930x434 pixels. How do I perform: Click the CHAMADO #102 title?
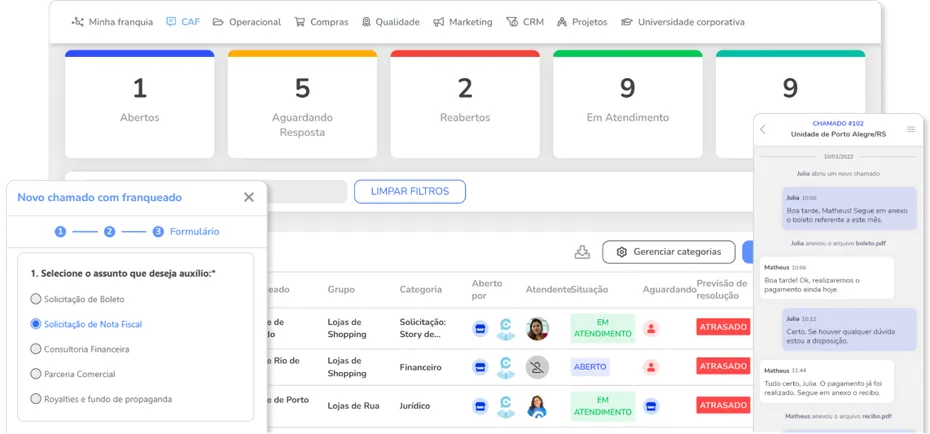[x=838, y=123]
